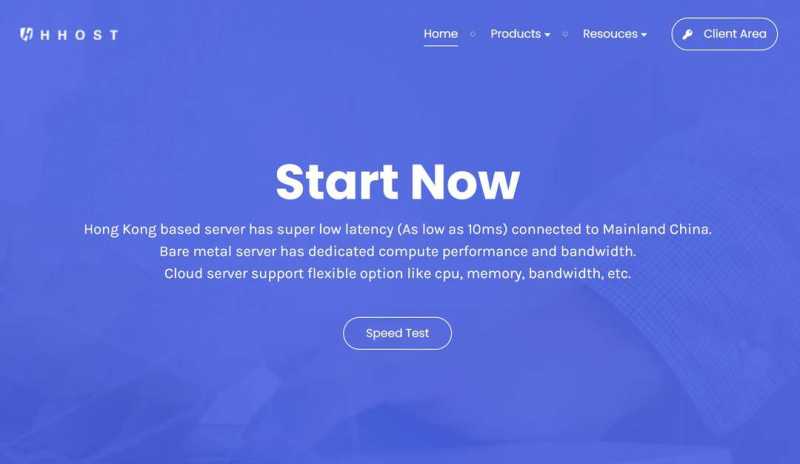Click the Start Now heading
The width and height of the screenshot is (800, 464).
click(397, 182)
